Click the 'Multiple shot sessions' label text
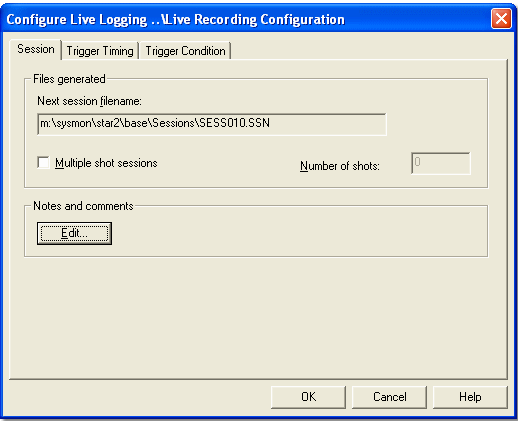 click(x=106, y=163)
